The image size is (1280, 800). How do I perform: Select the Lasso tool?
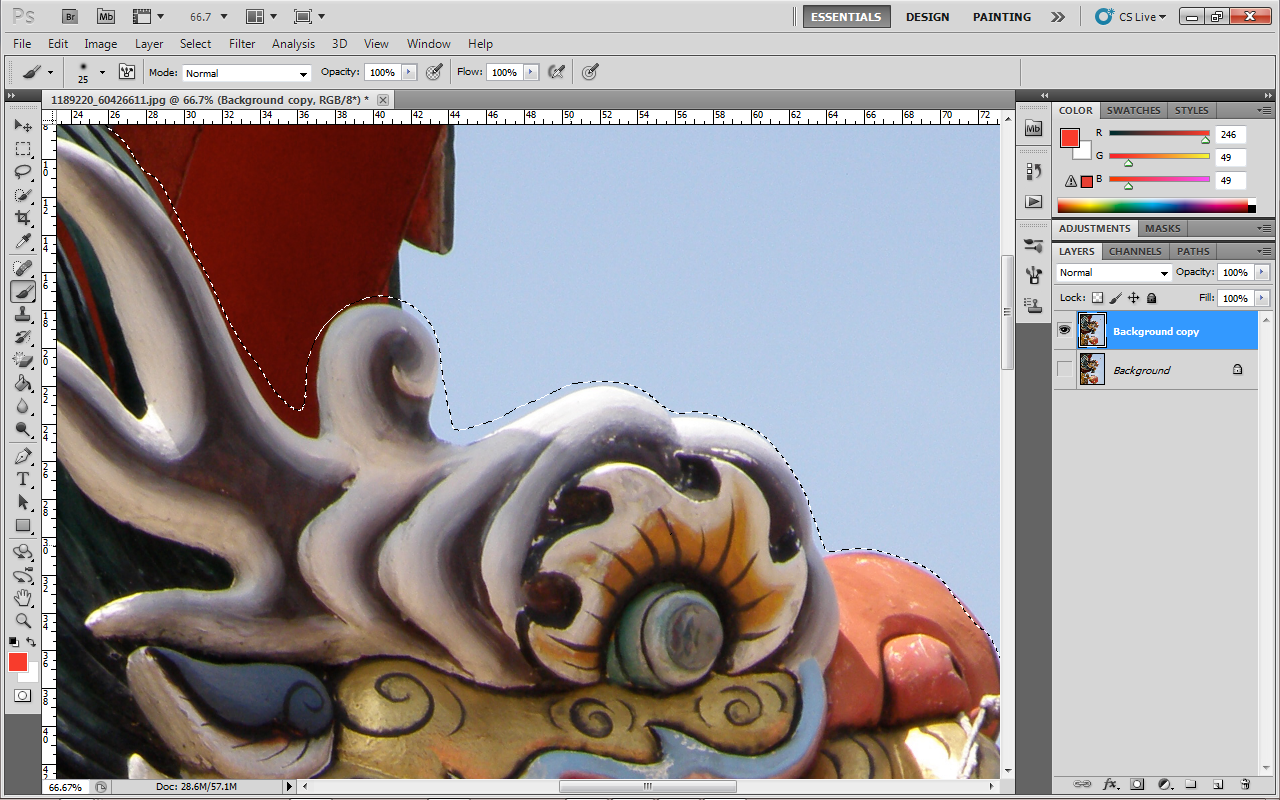[23, 172]
